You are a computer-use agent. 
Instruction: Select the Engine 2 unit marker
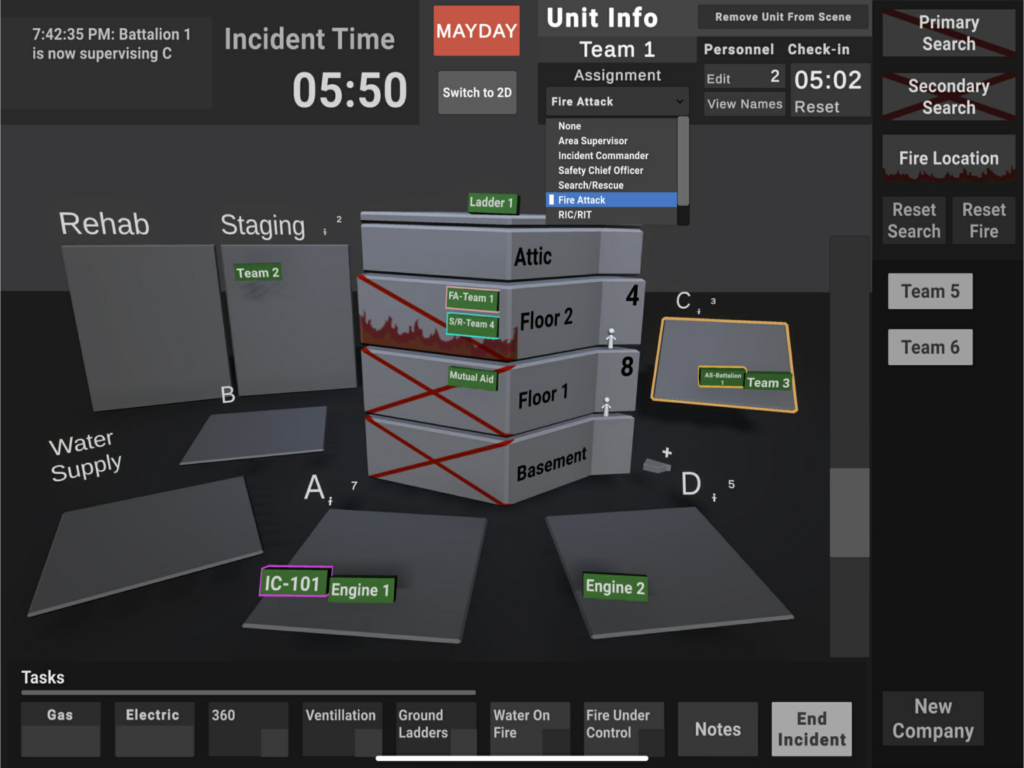pos(615,587)
